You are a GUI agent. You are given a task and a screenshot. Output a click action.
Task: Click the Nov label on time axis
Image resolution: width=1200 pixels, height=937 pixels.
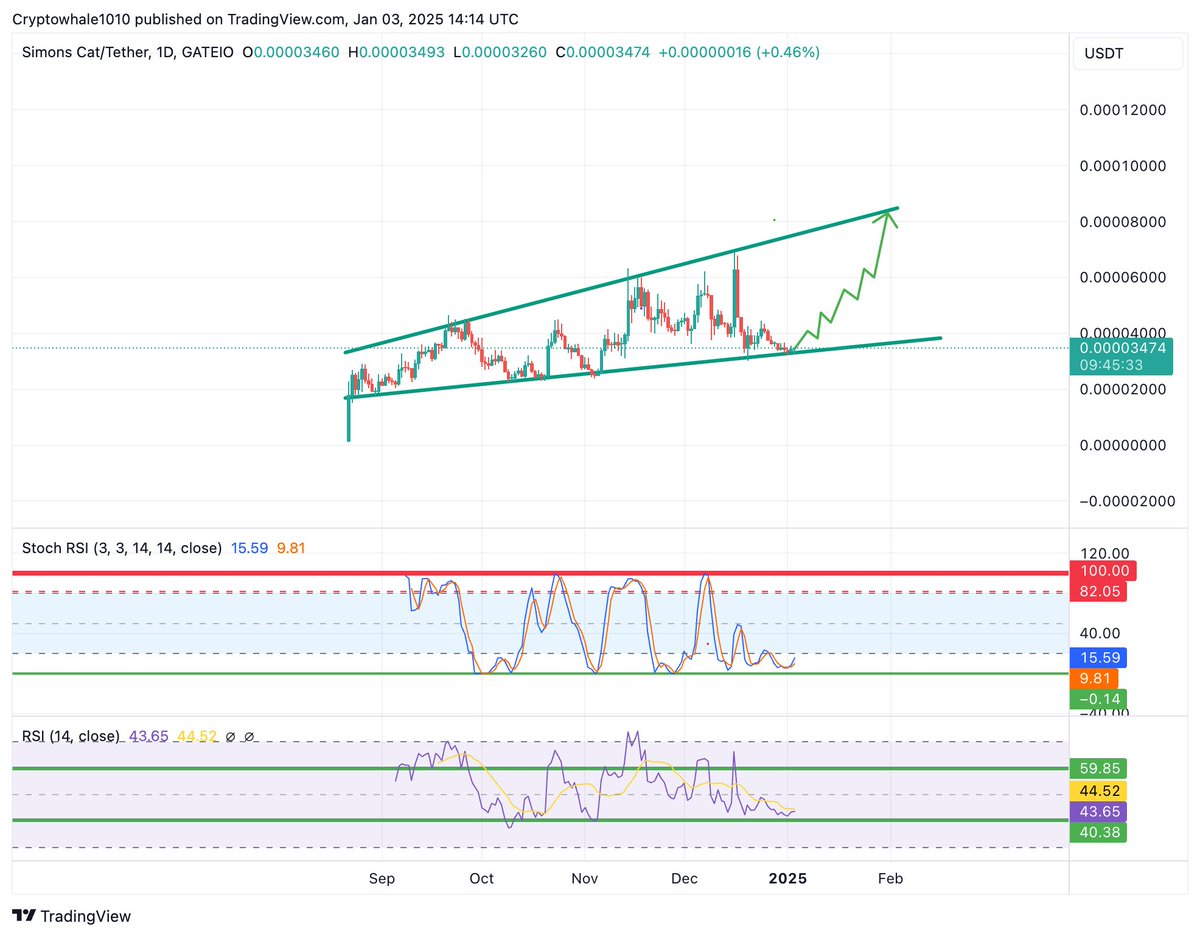[585, 879]
